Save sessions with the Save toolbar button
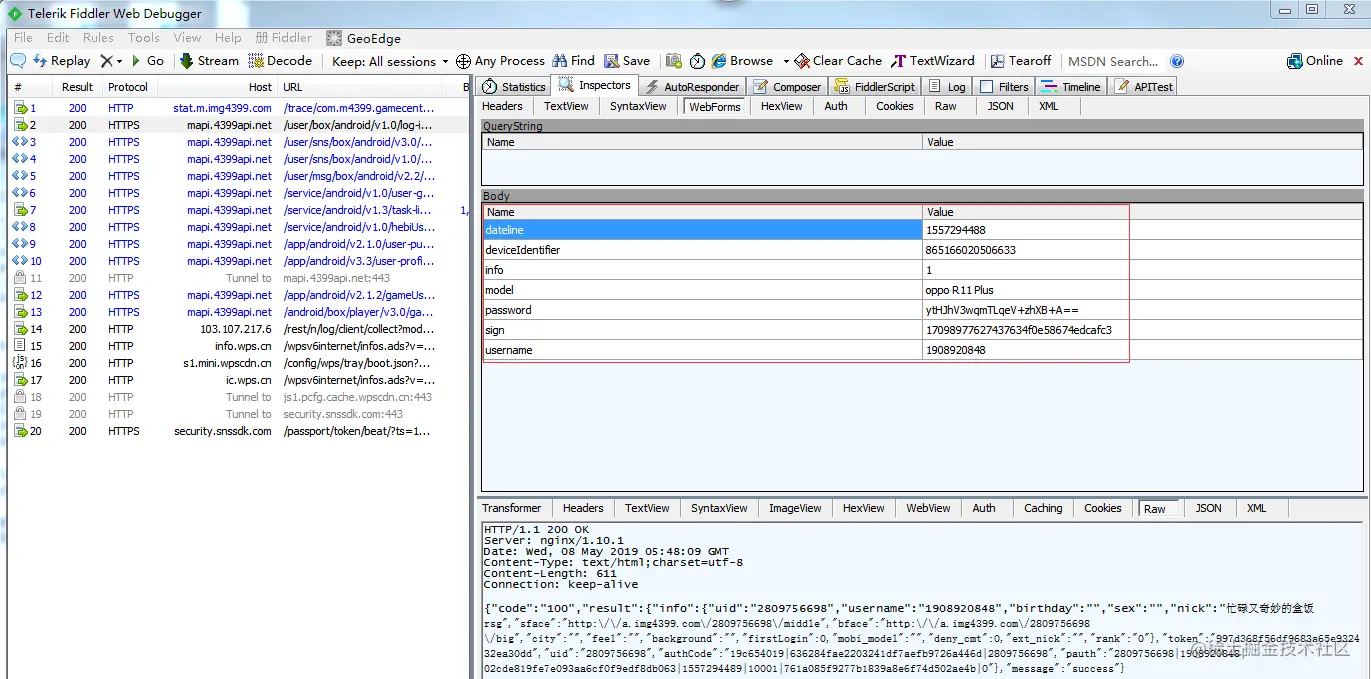Image resolution: width=1371 pixels, height=679 pixels. pos(626,61)
